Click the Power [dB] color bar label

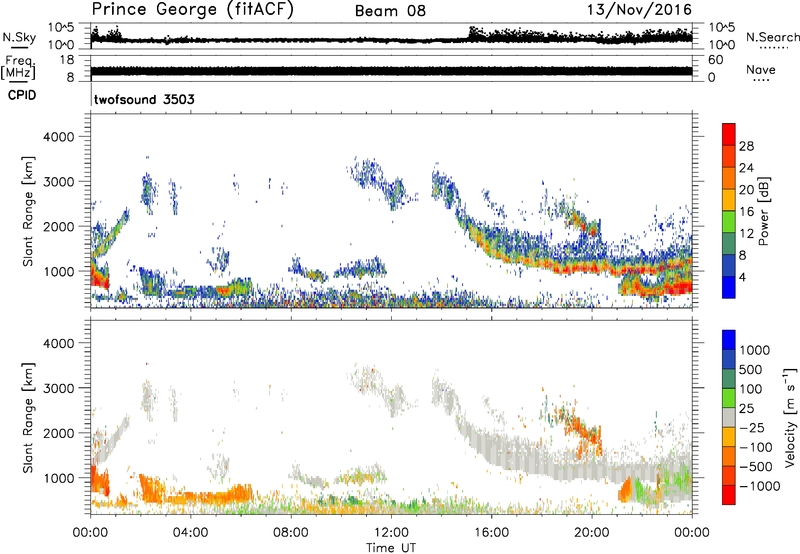click(x=763, y=211)
